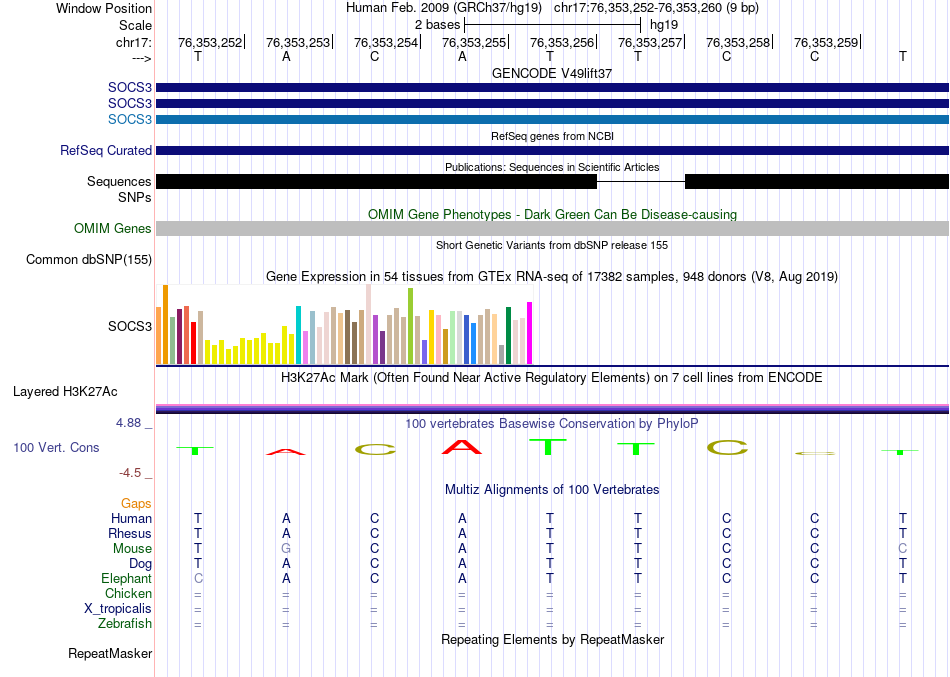Open the GENCODE V49lift37 track title

(x=552, y=73)
